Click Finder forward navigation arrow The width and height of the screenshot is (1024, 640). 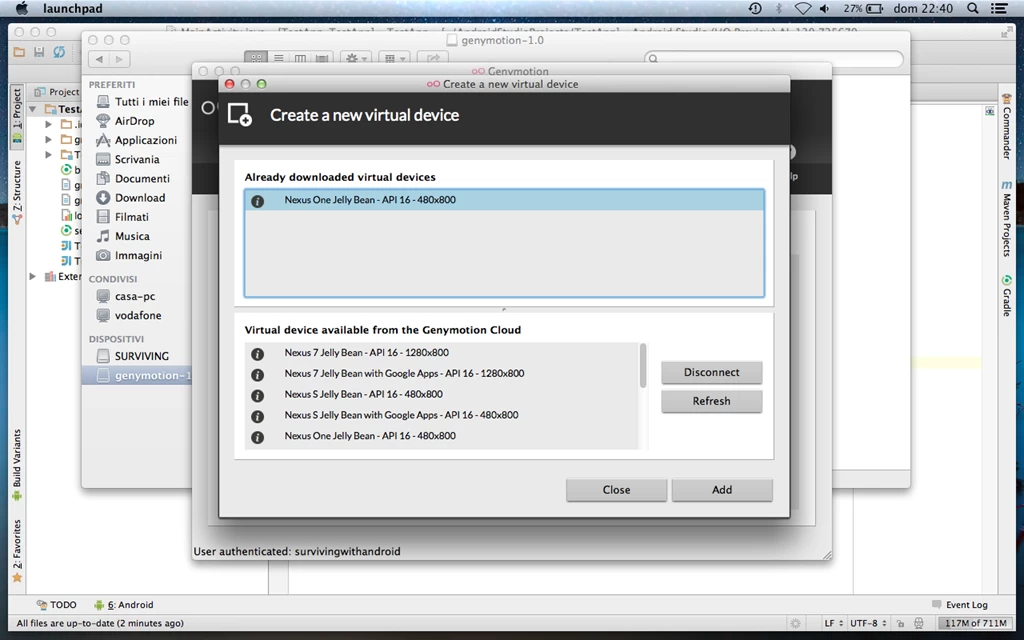point(119,59)
